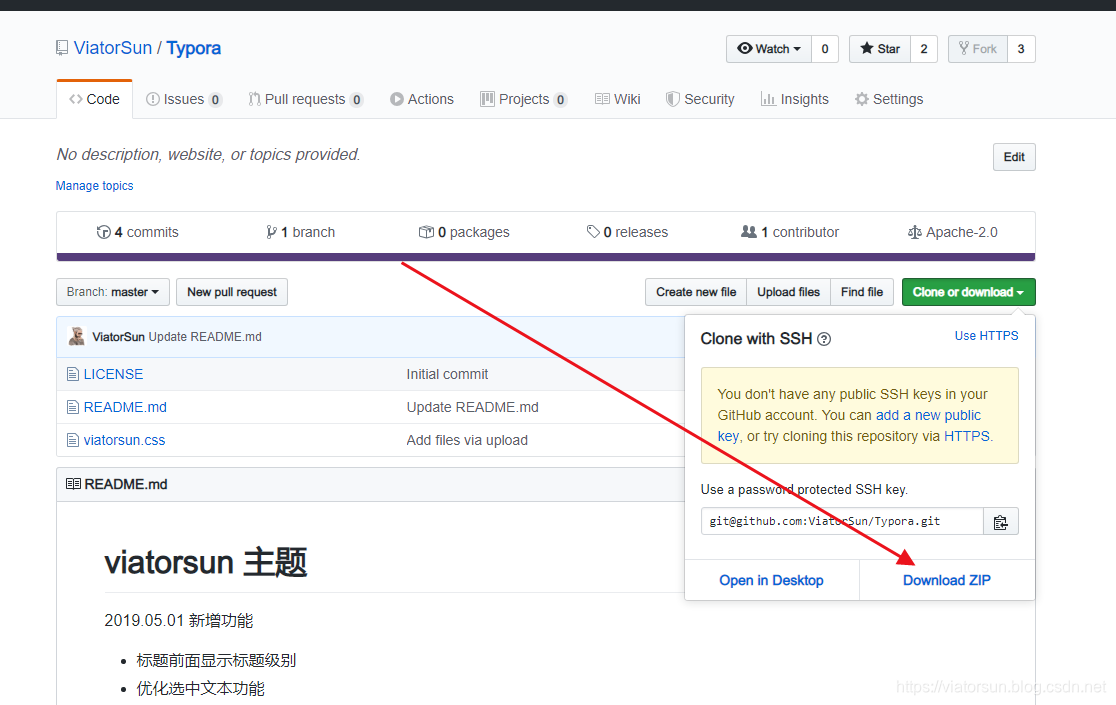View the 4 commits history
1116x705 pixels.
137,232
